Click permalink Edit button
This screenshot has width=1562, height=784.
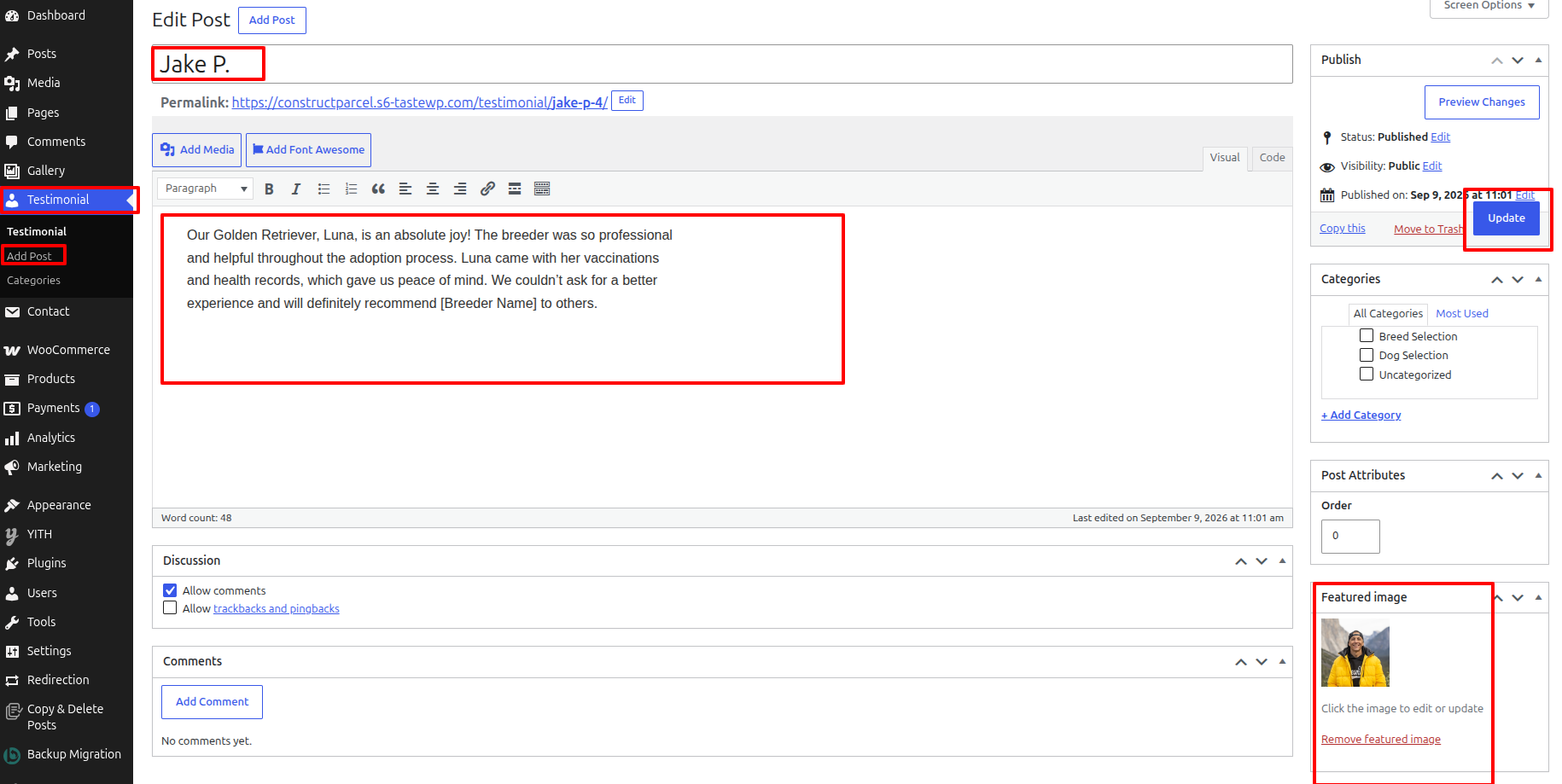point(627,101)
